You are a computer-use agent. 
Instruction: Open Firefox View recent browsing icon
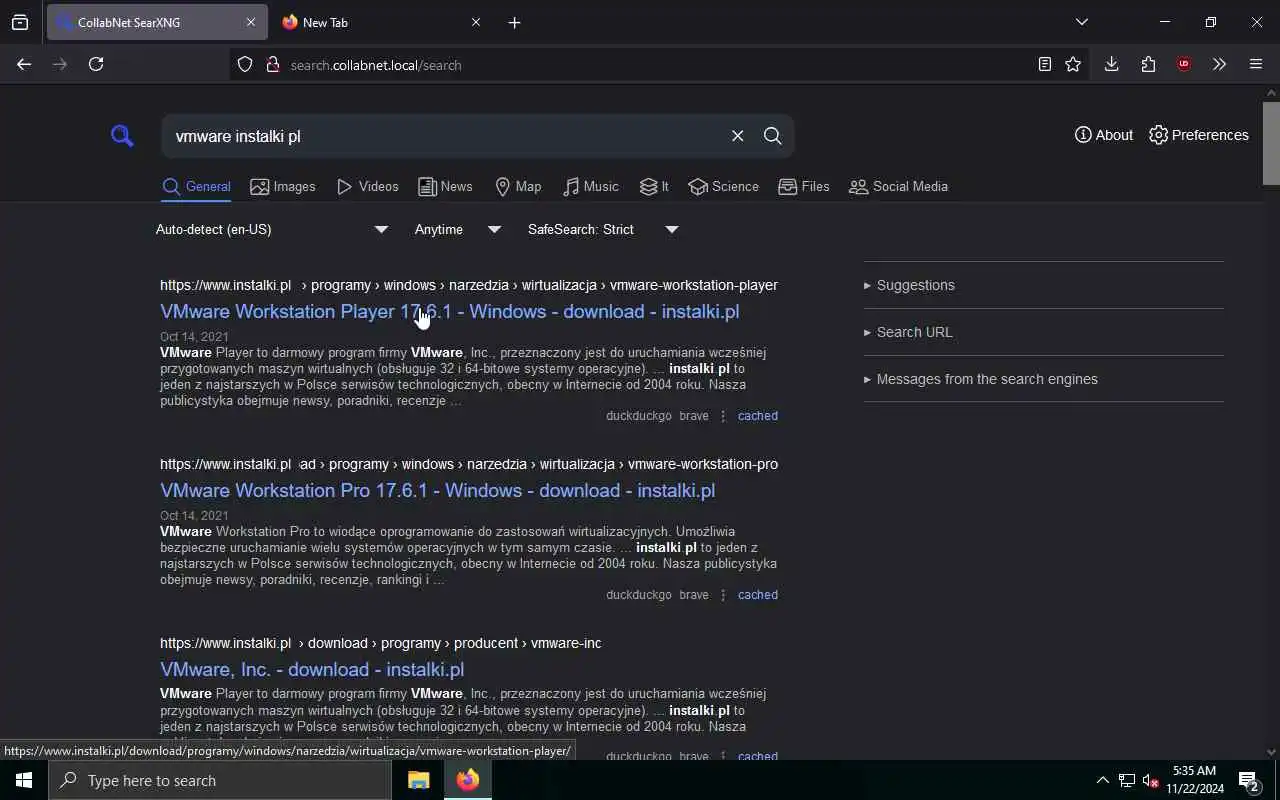click(20, 22)
